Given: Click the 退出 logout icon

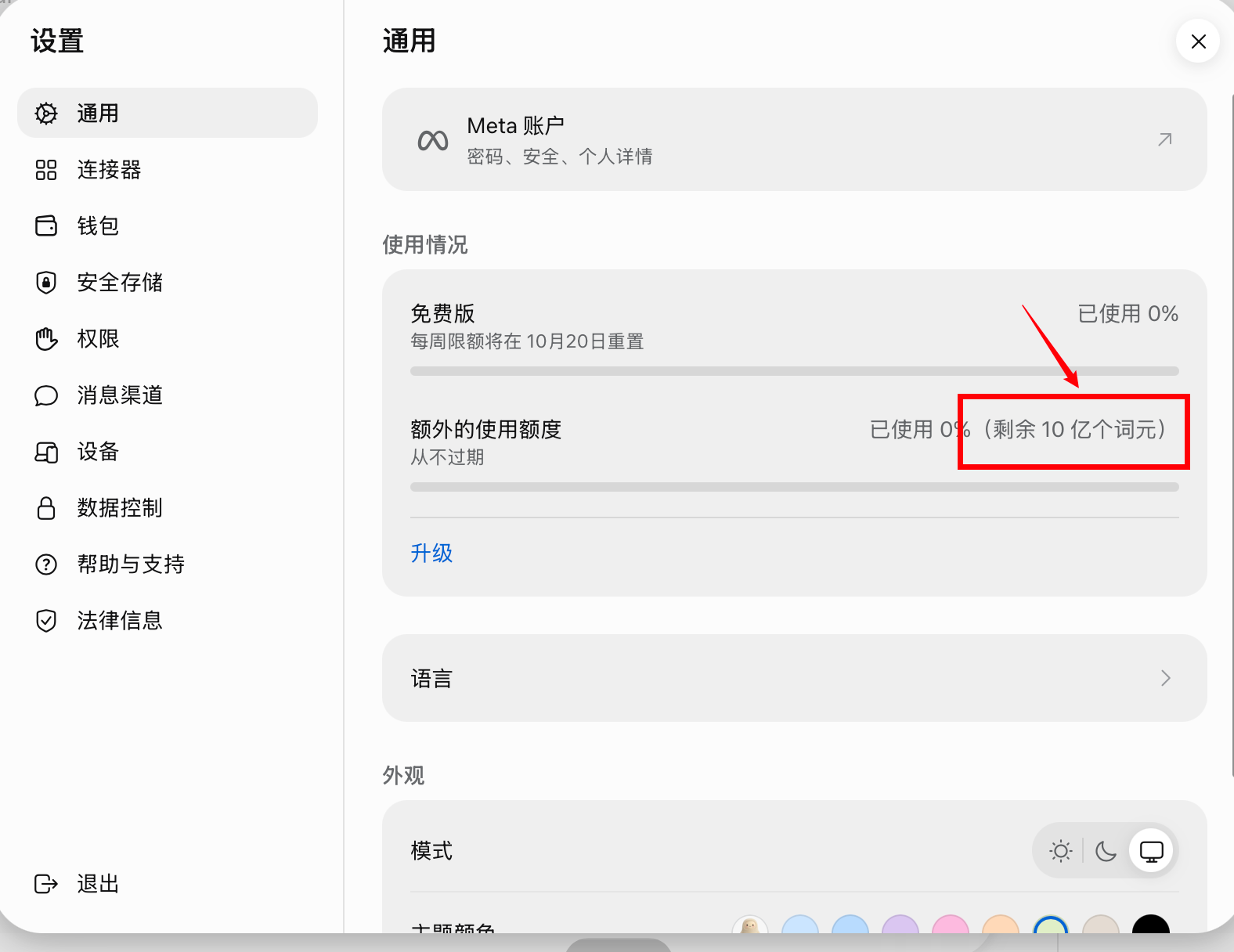Looking at the screenshot, I should (46, 884).
